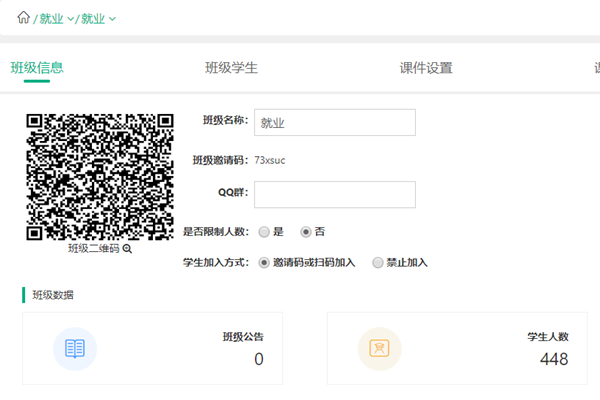Select 否 for limiting student count
The width and height of the screenshot is (600, 400).
(305, 232)
